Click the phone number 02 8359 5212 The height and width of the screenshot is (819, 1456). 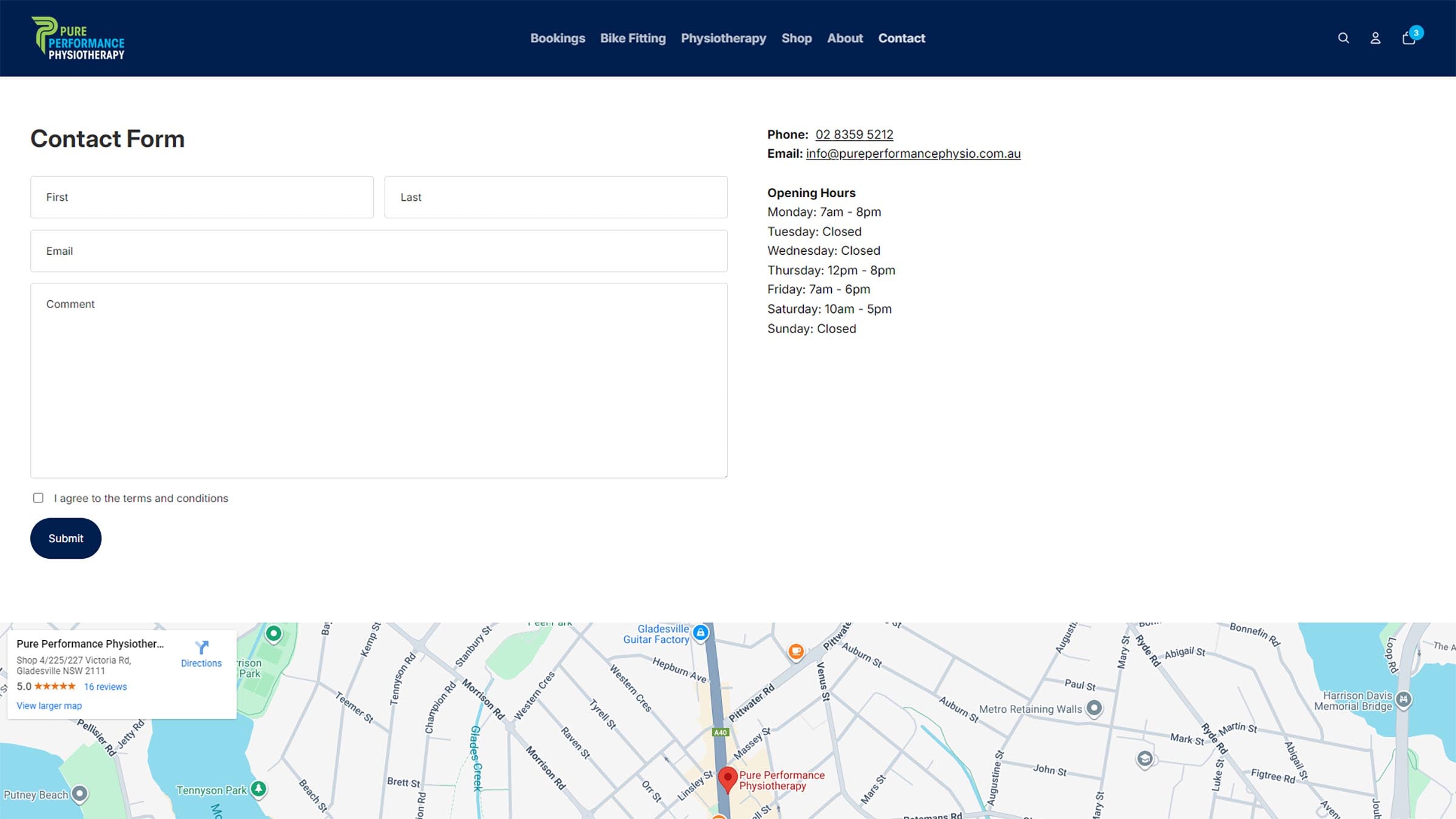[x=854, y=135]
